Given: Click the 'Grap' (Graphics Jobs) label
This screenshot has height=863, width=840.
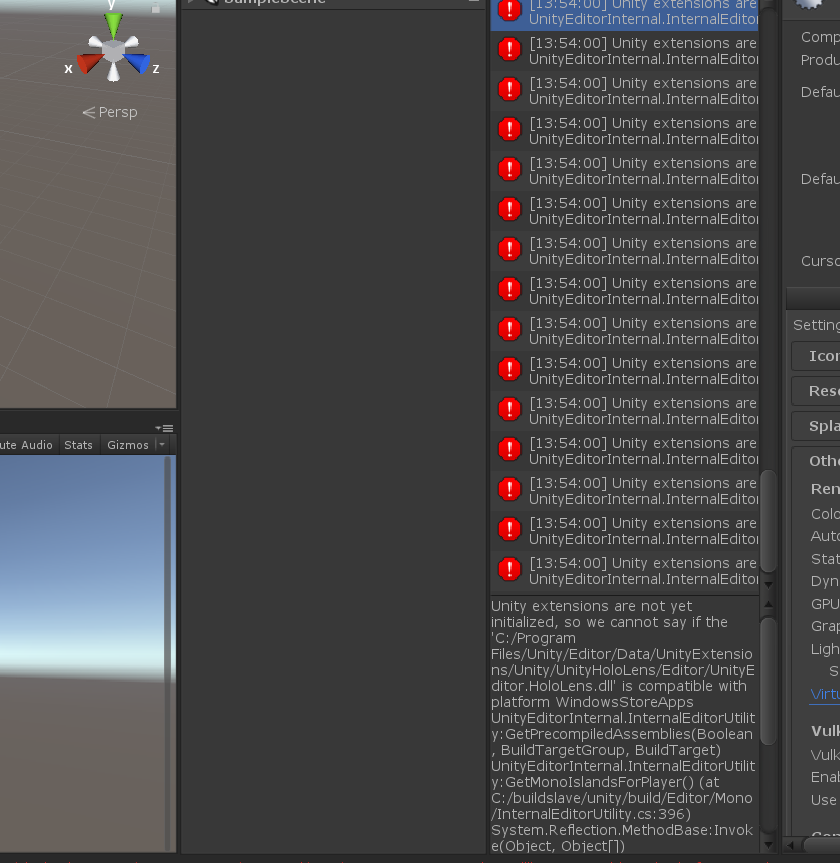Looking at the screenshot, I should point(825,626).
